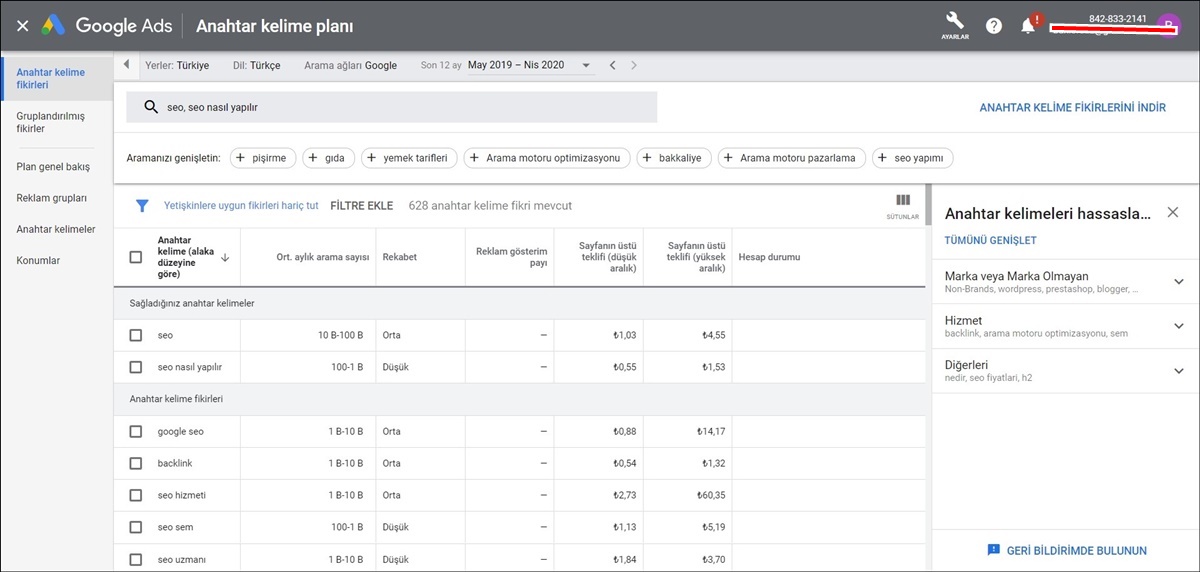Add 'Arama motoru optimizasyonu' chip

[x=547, y=158]
